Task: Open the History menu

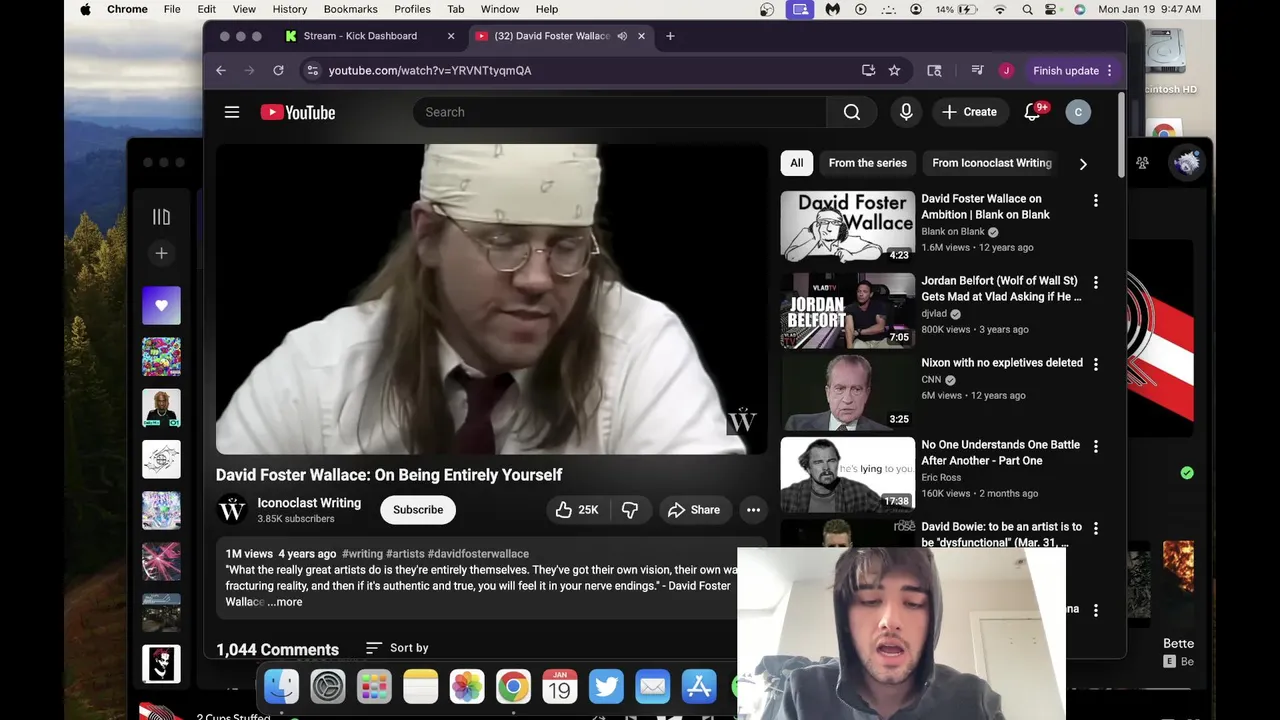Action: coord(290,9)
